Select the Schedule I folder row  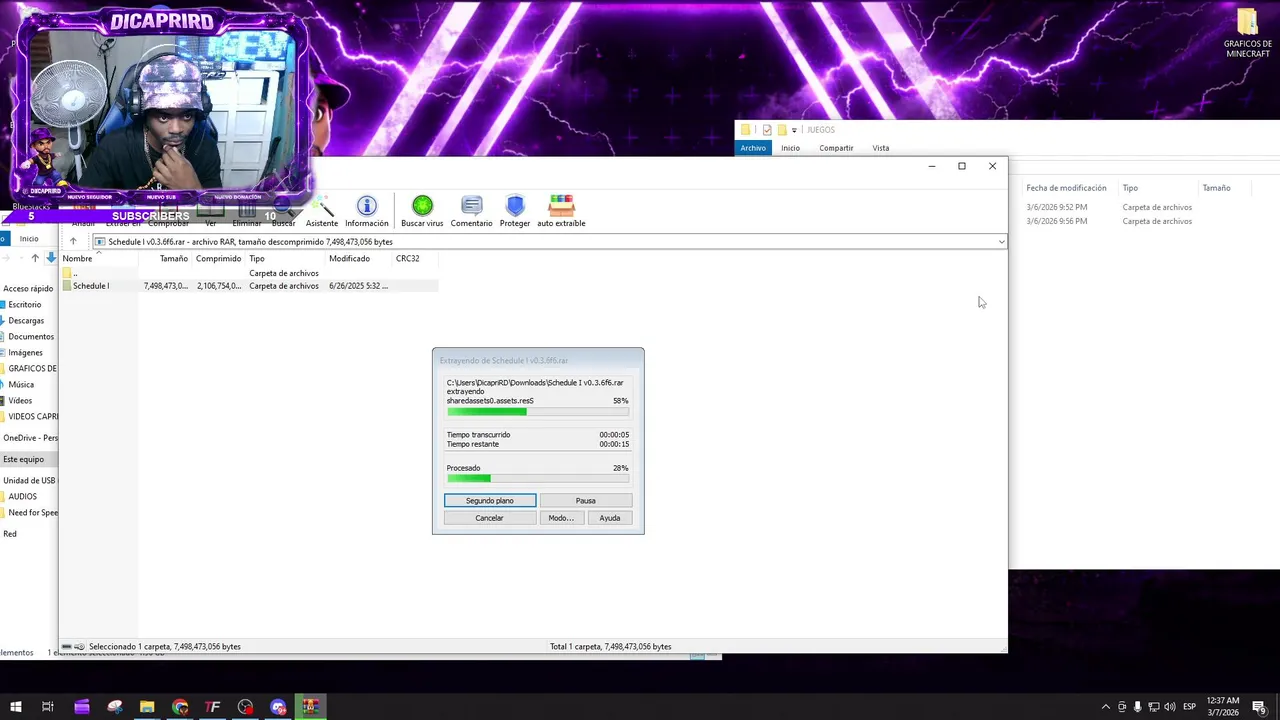click(249, 286)
